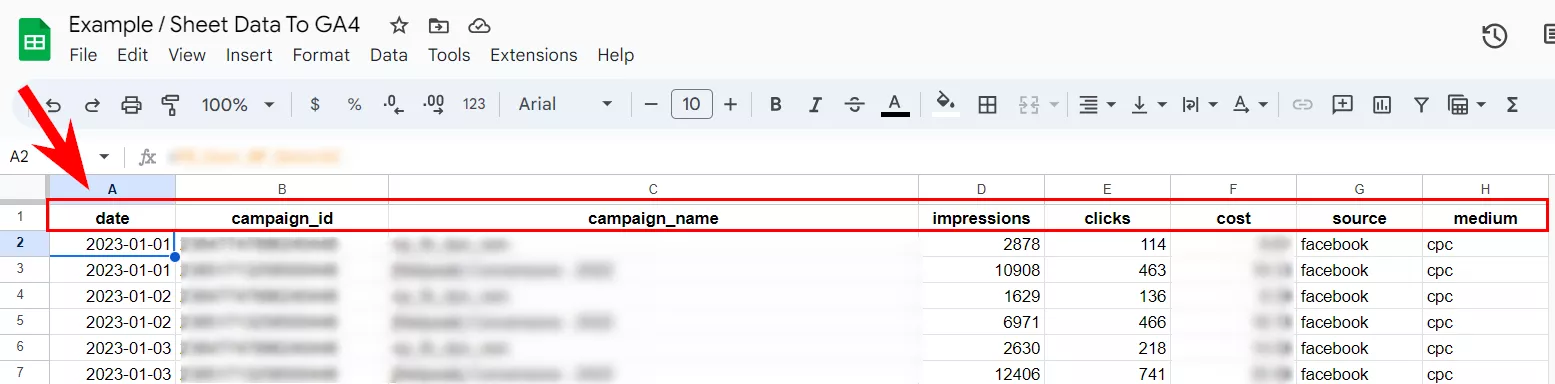The image size is (1555, 384).
Task: Open the version history clock icon
Action: click(1494, 36)
